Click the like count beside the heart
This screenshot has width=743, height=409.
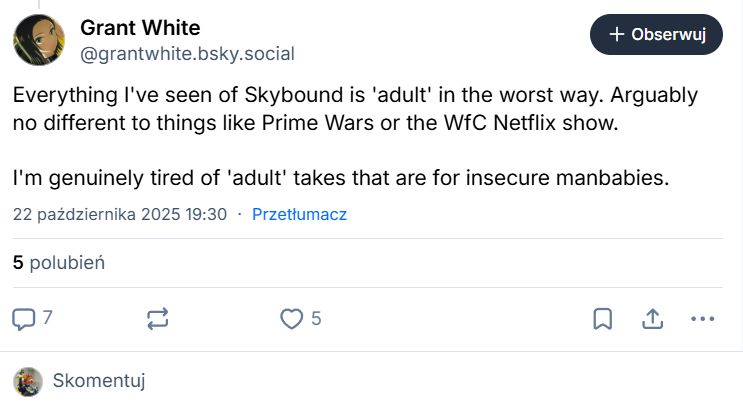click(x=316, y=319)
